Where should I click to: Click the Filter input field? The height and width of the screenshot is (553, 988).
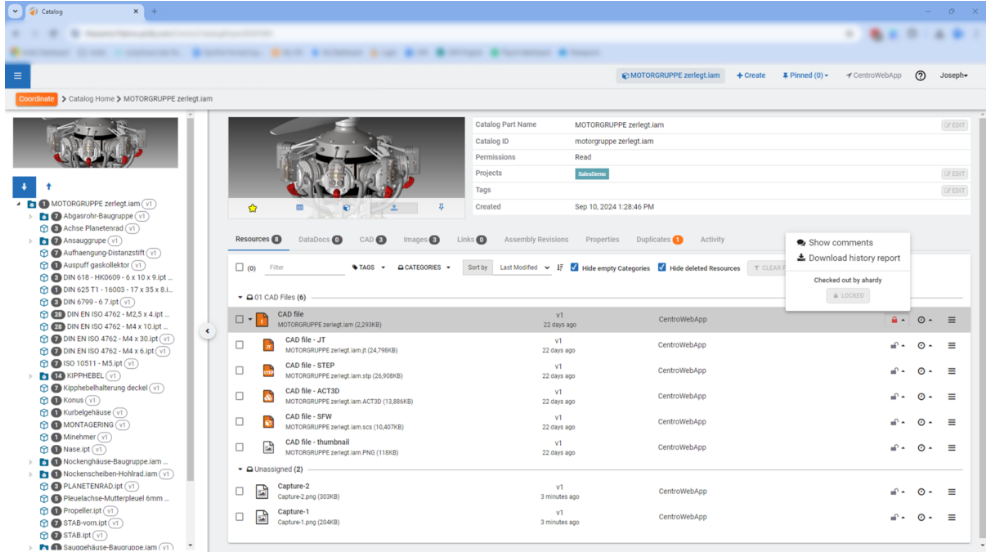pyautogui.click(x=304, y=268)
